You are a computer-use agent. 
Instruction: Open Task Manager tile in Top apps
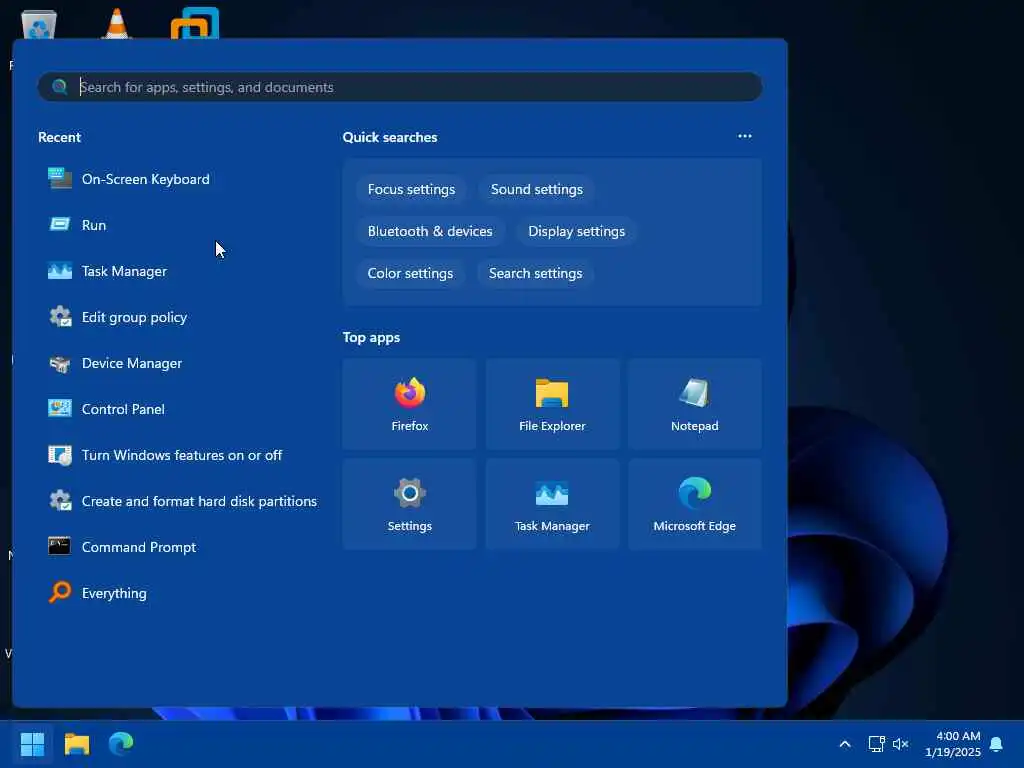click(x=552, y=504)
